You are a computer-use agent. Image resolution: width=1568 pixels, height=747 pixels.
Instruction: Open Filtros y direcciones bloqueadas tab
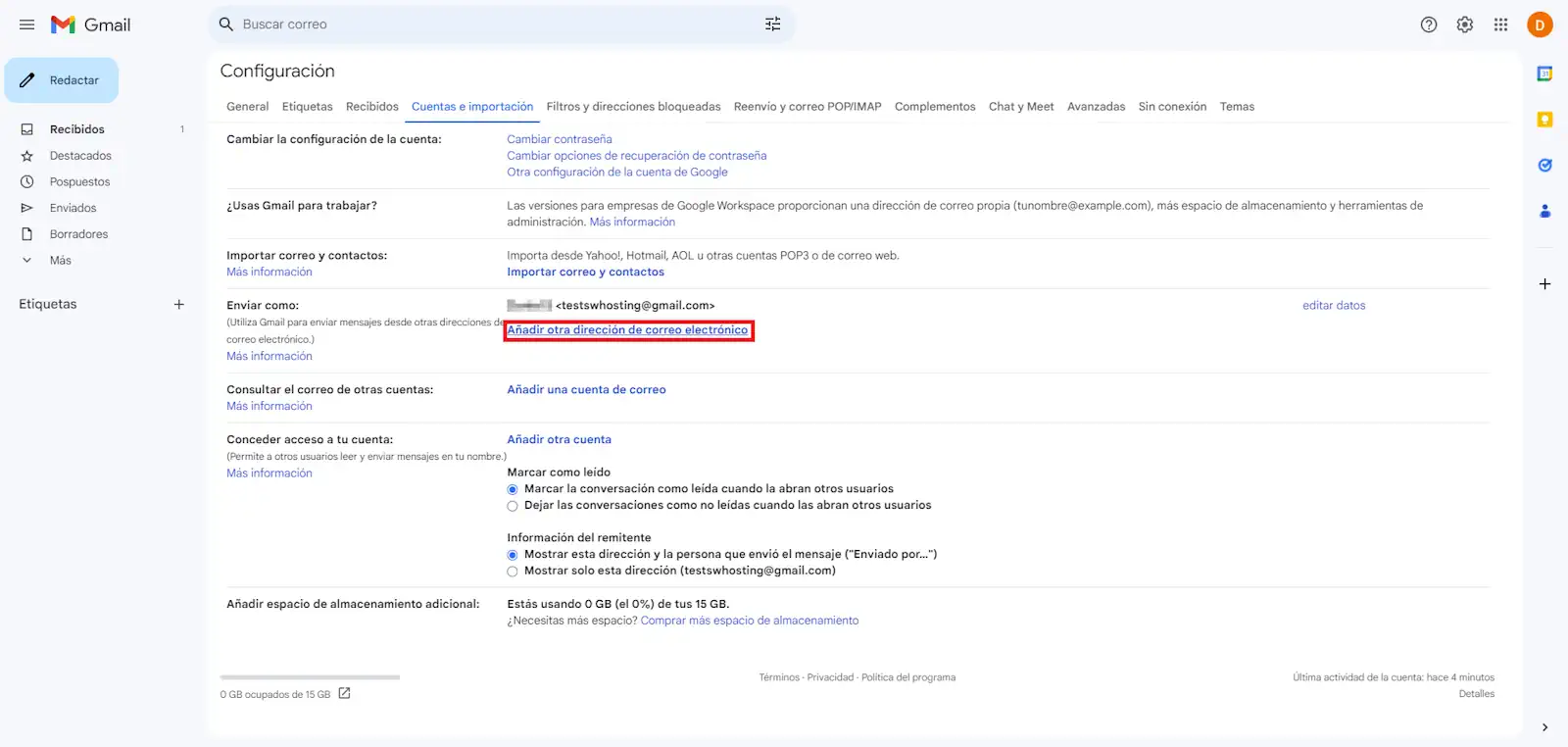[633, 107]
